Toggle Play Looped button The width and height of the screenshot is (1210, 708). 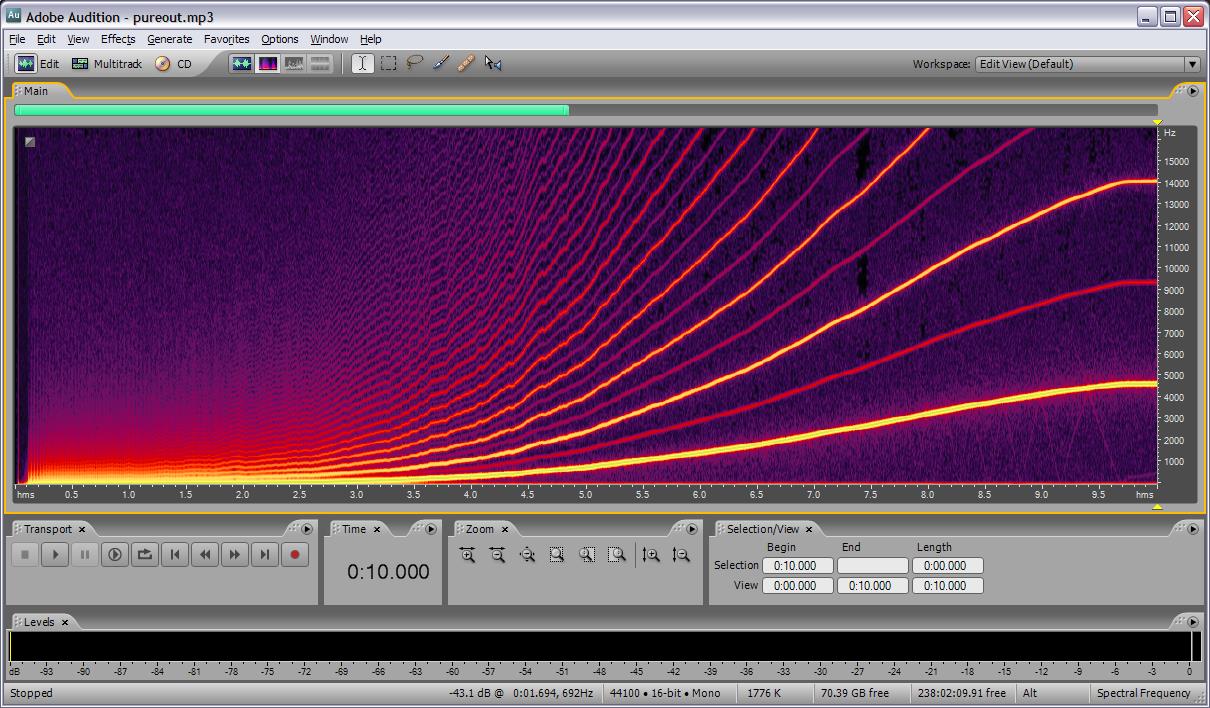point(145,554)
